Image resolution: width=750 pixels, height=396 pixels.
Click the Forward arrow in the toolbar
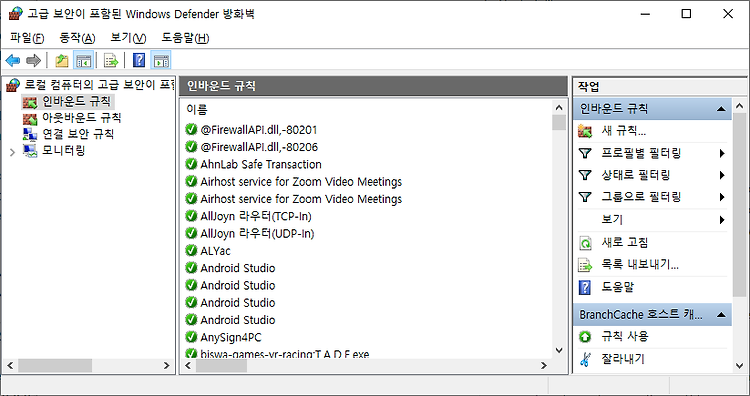point(33,61)
